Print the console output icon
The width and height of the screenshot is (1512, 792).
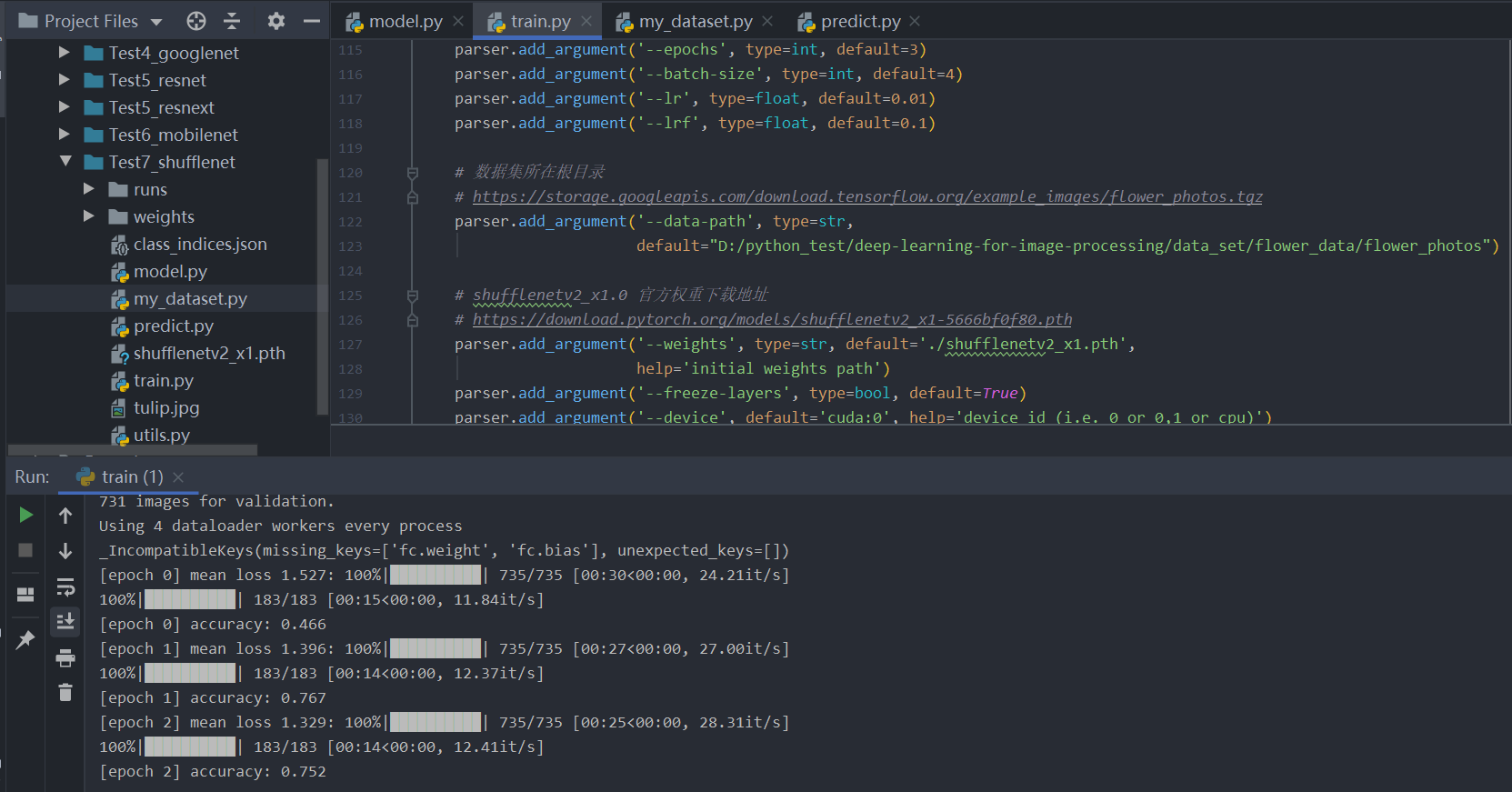65,657
